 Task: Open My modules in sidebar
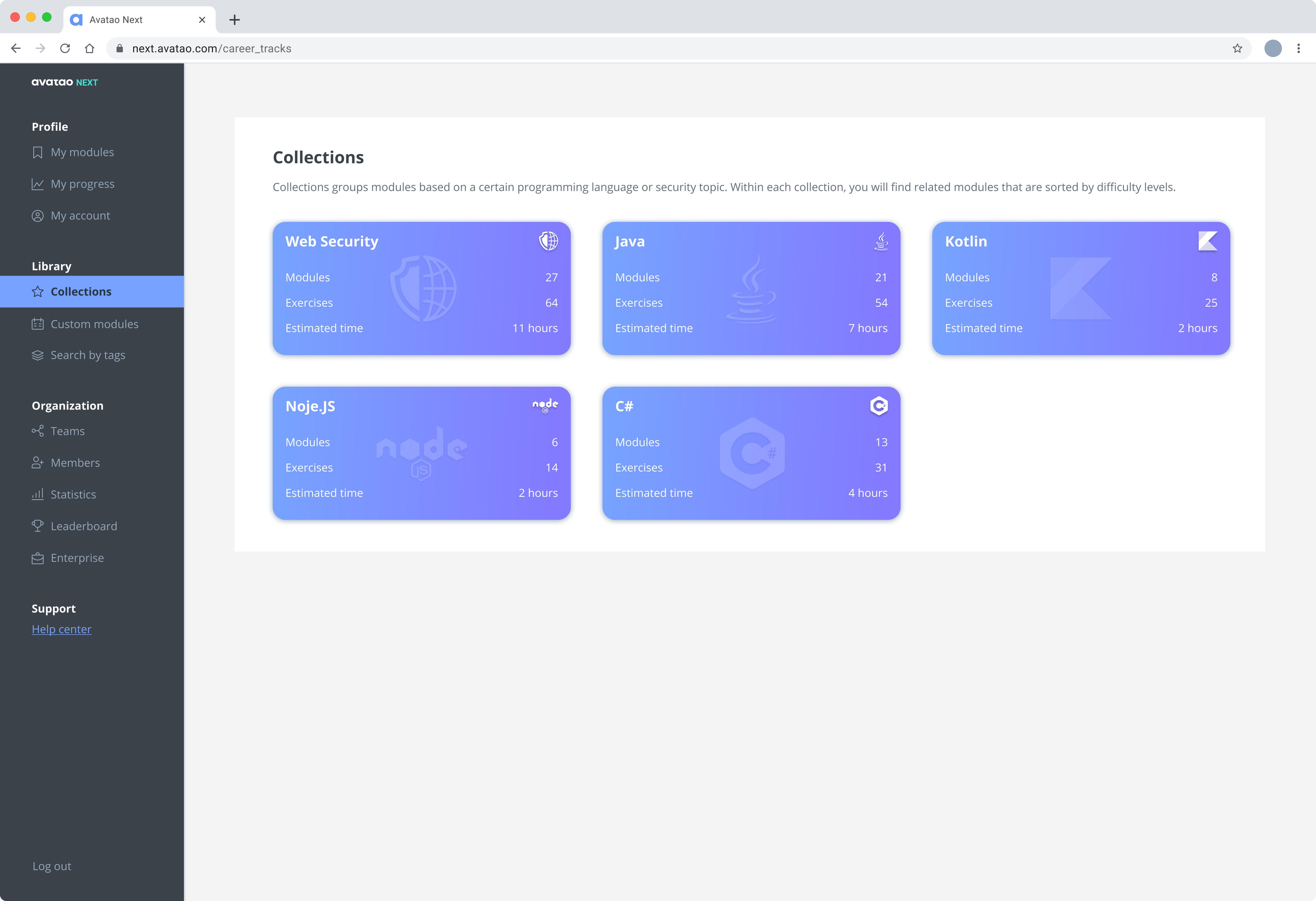[82, 152]
